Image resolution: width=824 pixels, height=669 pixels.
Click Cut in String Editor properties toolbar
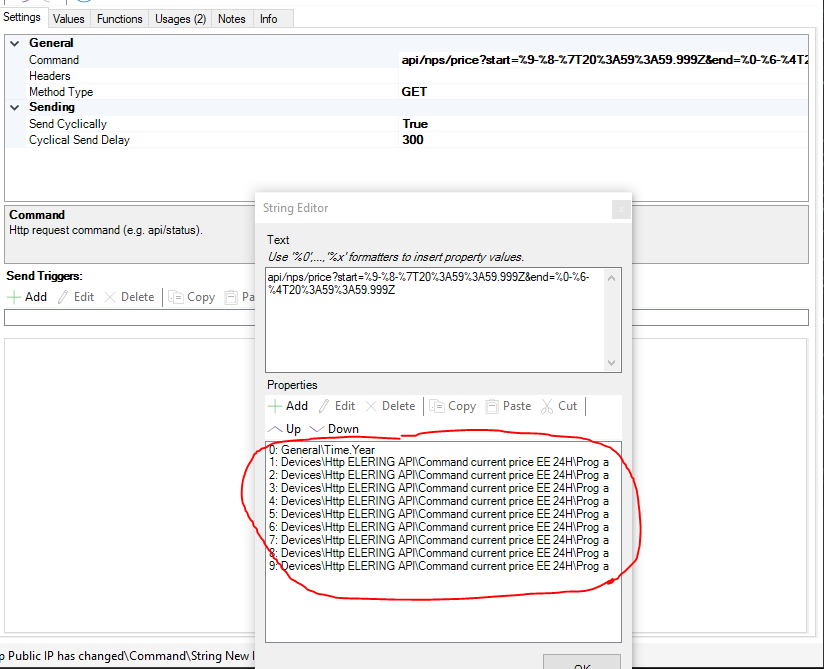coord(559,406)
